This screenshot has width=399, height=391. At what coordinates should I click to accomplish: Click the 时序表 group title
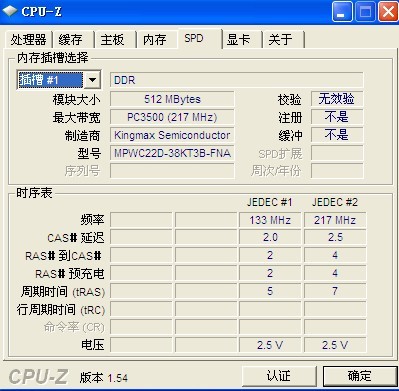point(34,193)
